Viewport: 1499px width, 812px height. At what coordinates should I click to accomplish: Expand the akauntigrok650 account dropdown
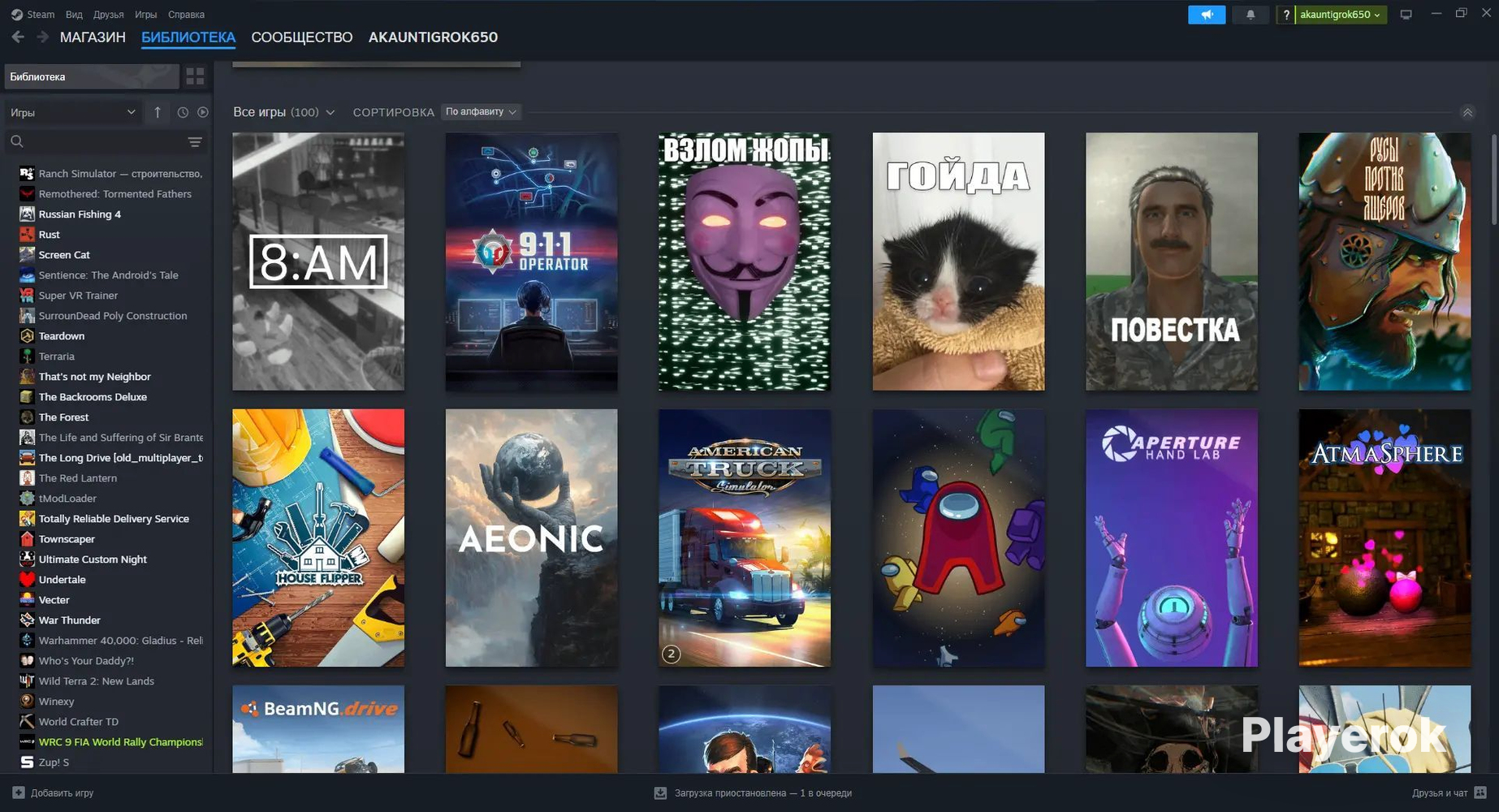coord(1341,15)
